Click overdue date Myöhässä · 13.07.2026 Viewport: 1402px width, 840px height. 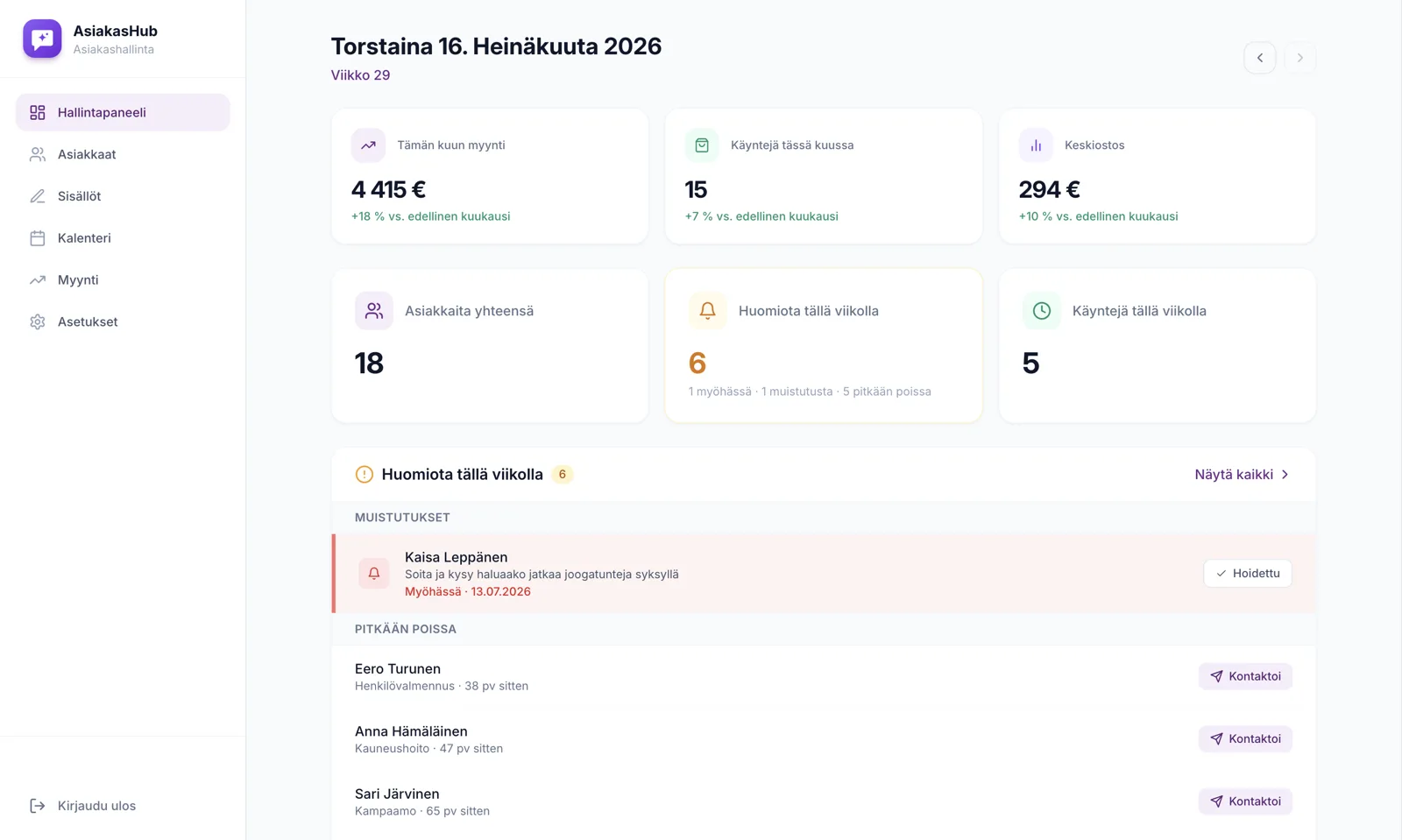click(468, 591)
